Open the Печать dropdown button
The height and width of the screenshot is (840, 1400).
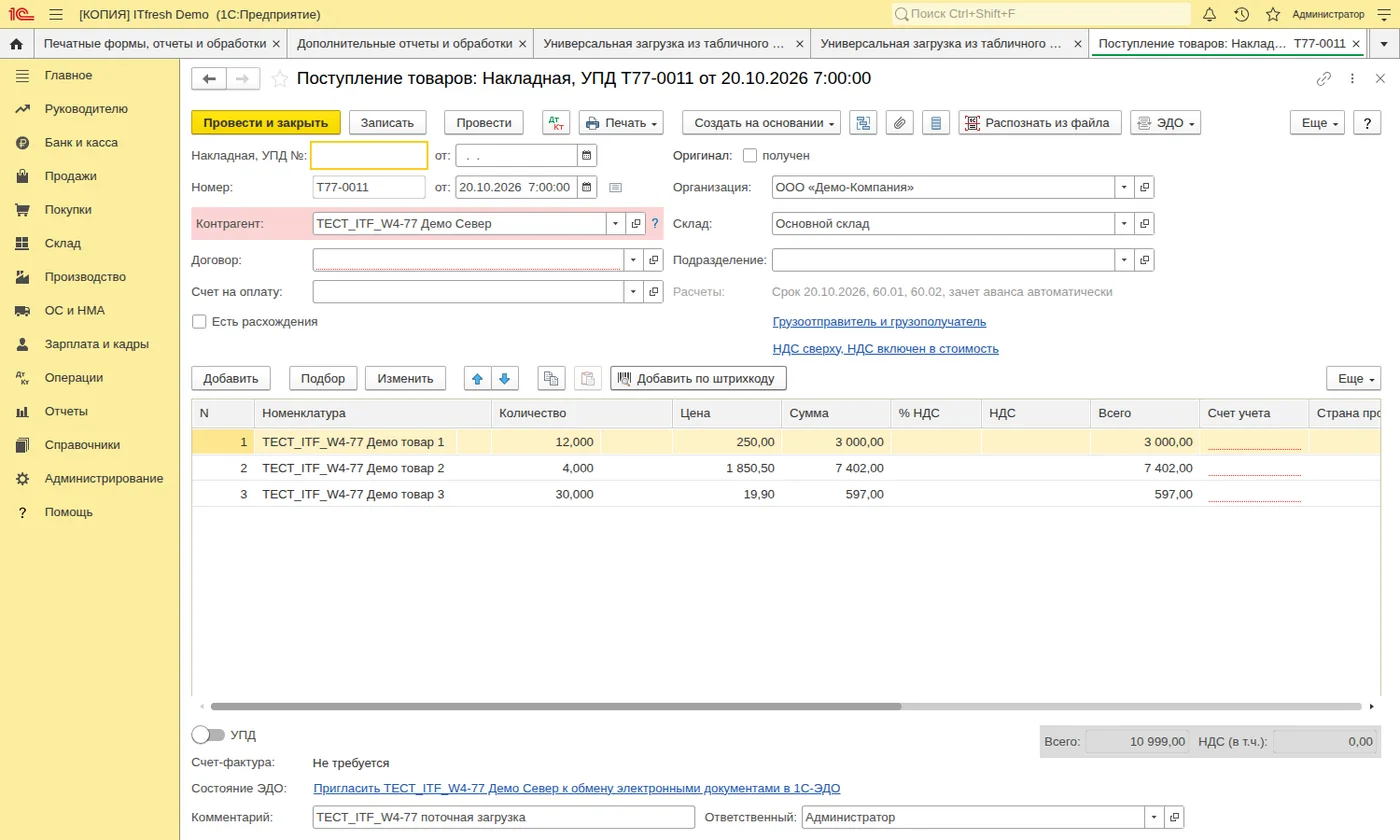(x=621, y=122)
